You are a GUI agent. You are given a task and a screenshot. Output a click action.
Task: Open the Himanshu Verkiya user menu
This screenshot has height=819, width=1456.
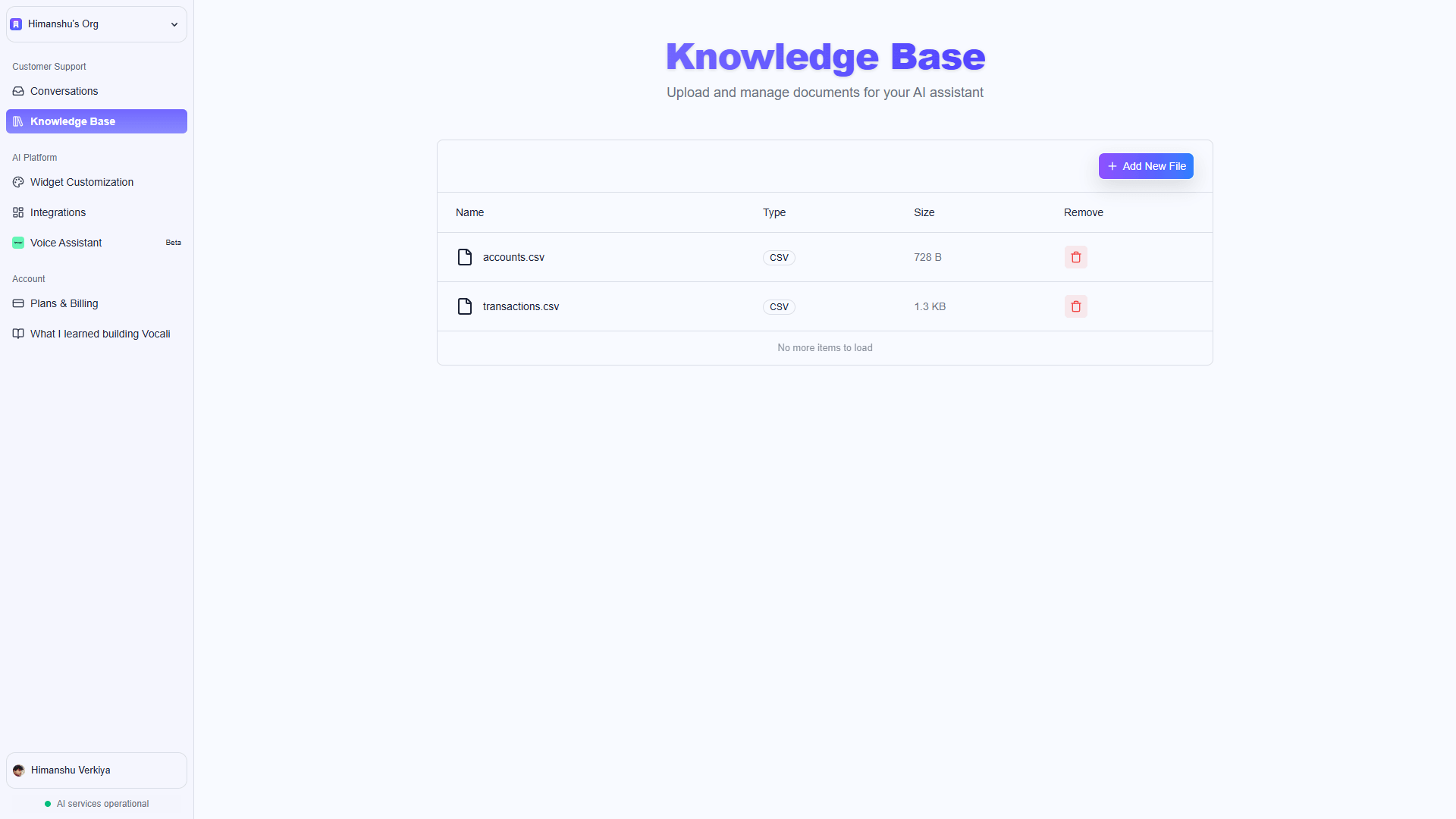coord(96,770)
